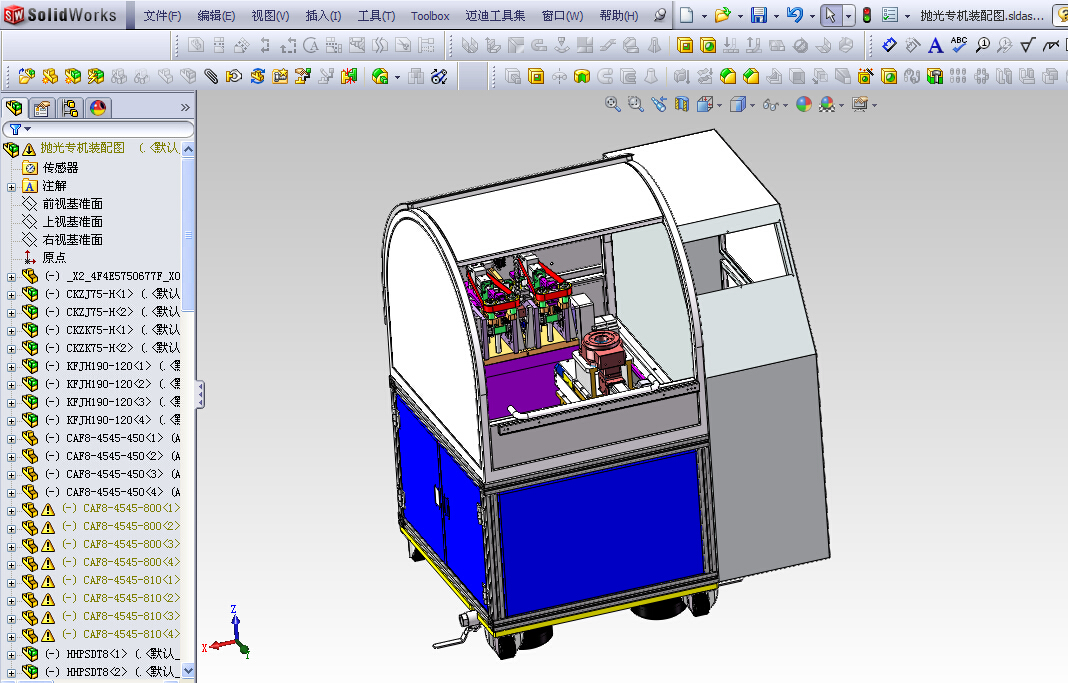
Task: Open the FeatureManager filter funnel
Action: tap(16, 129)
